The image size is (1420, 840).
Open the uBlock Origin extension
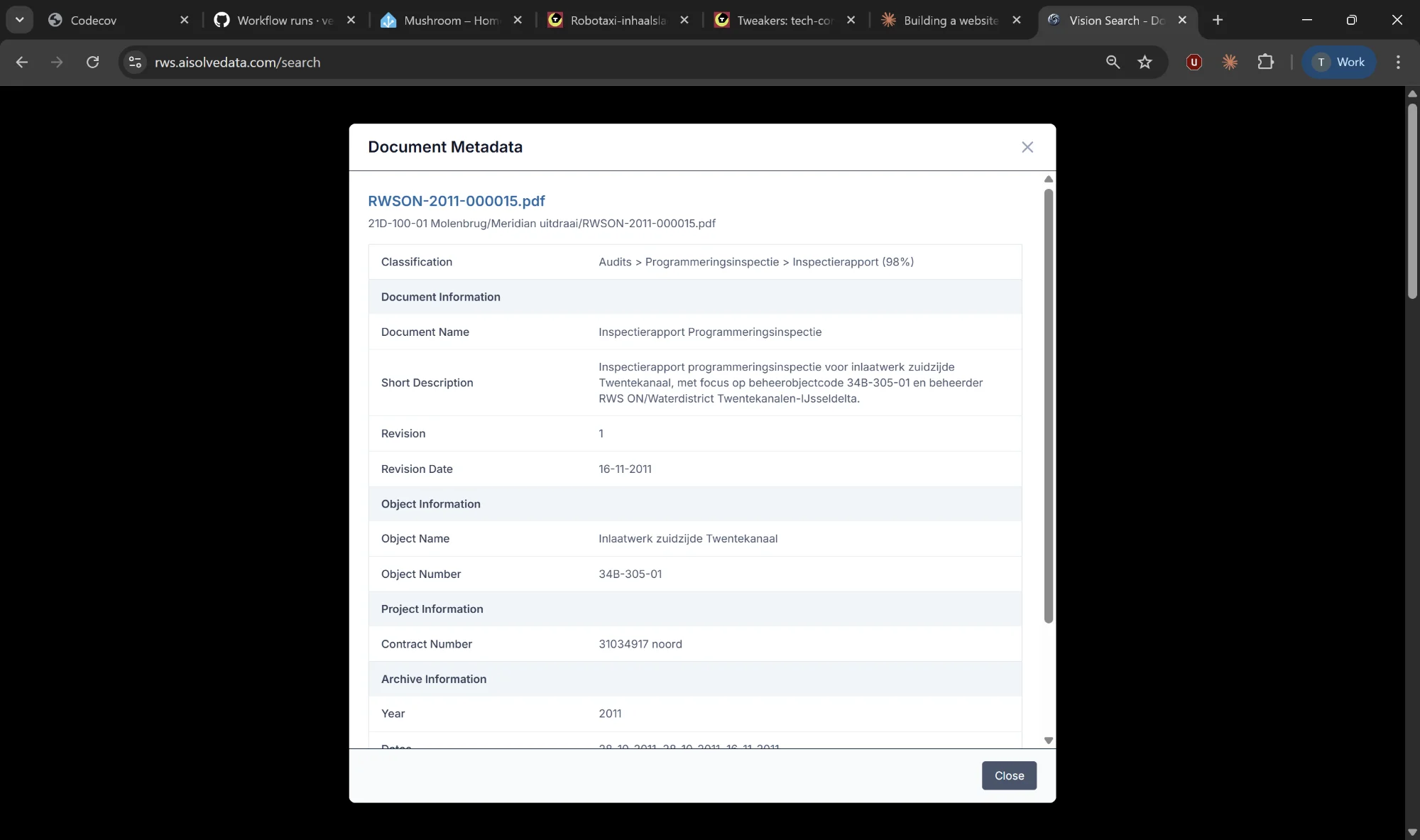(x=1194, y=62)
